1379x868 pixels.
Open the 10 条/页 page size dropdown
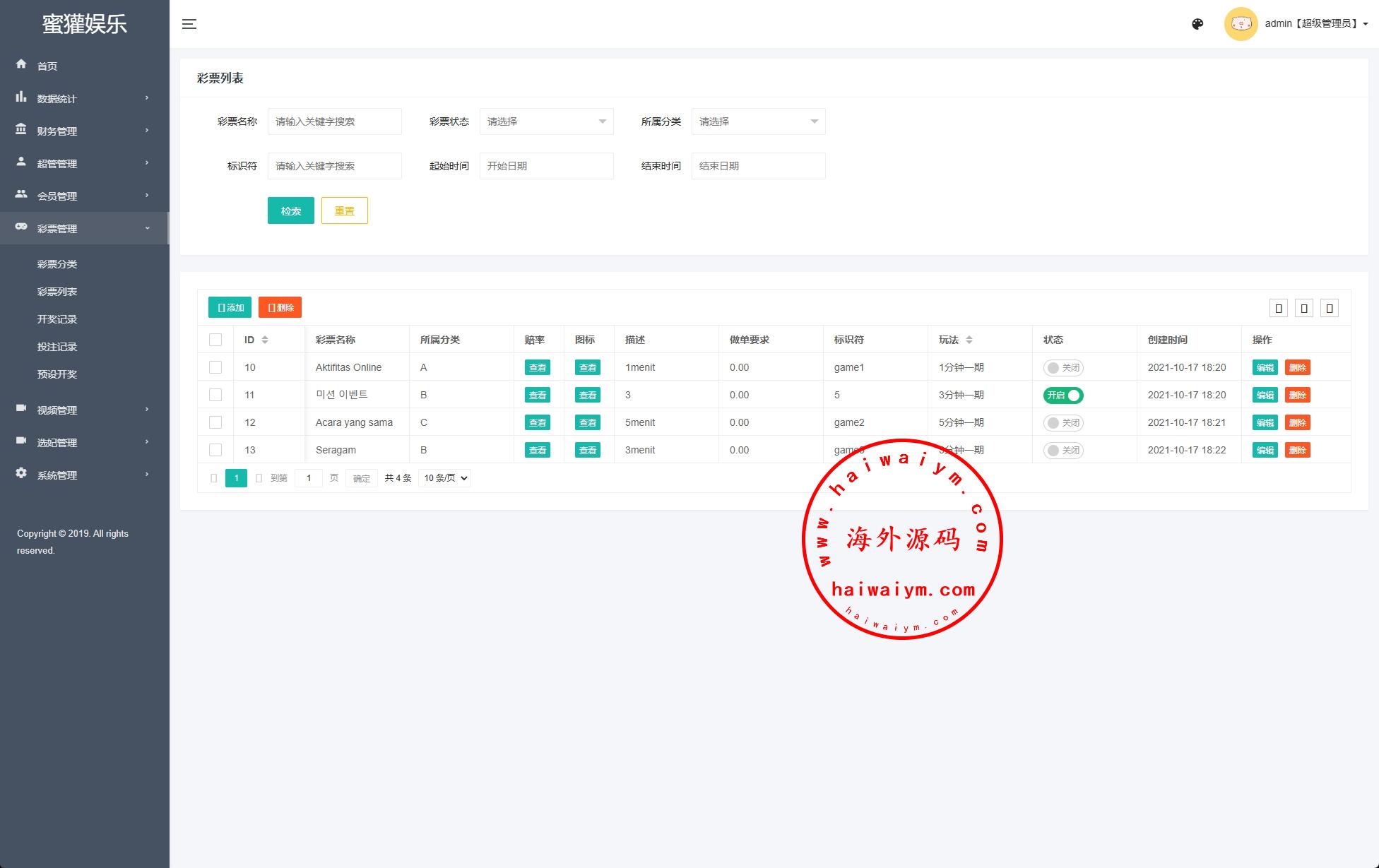(x=444, y=478)
